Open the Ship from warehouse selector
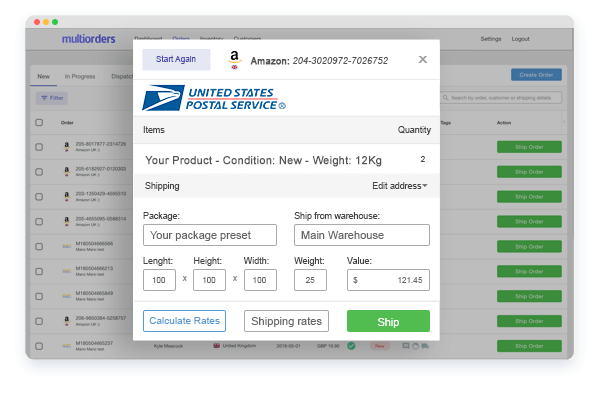 362,235
